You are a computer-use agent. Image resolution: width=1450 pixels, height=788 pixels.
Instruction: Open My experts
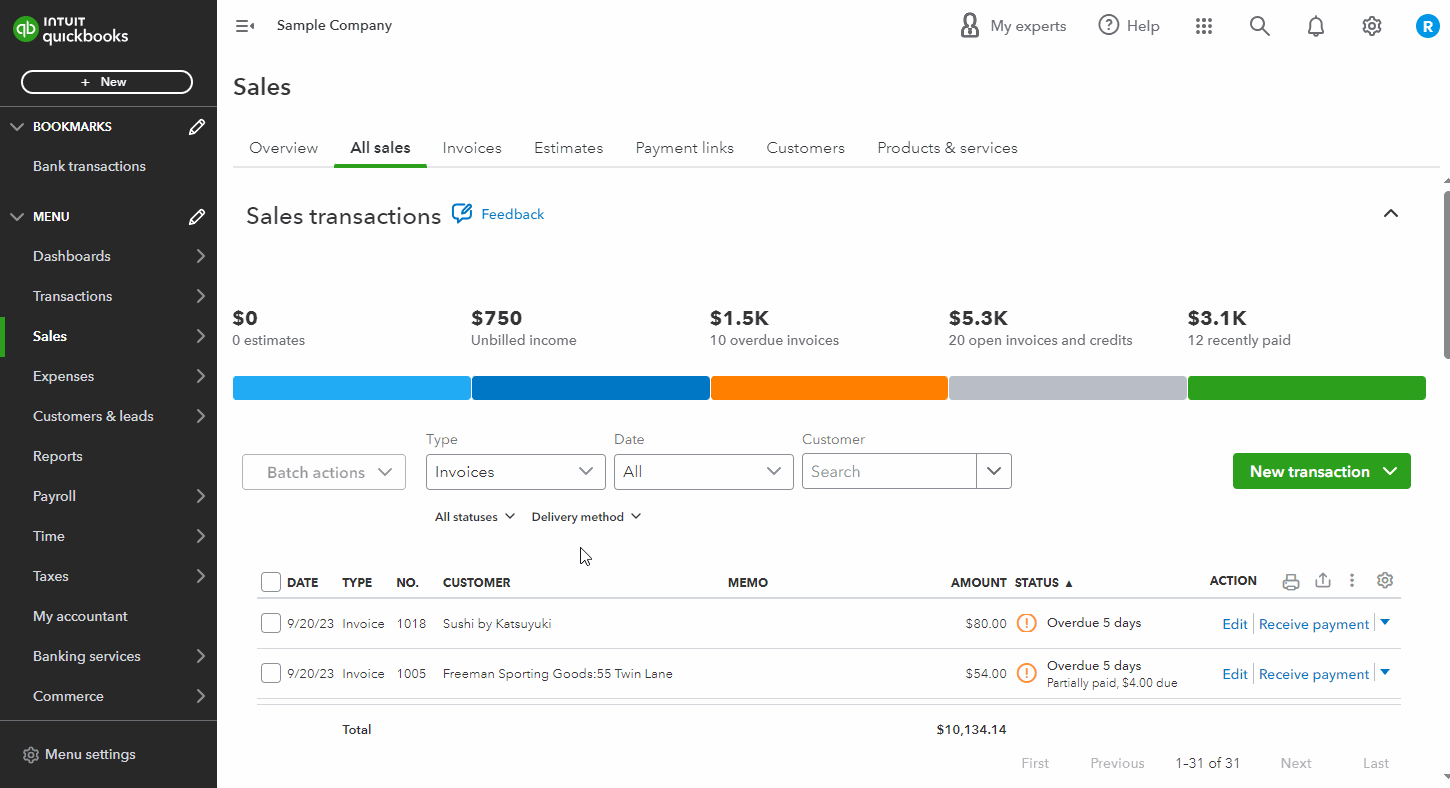pyautogui.click(x=1013, y=26)
